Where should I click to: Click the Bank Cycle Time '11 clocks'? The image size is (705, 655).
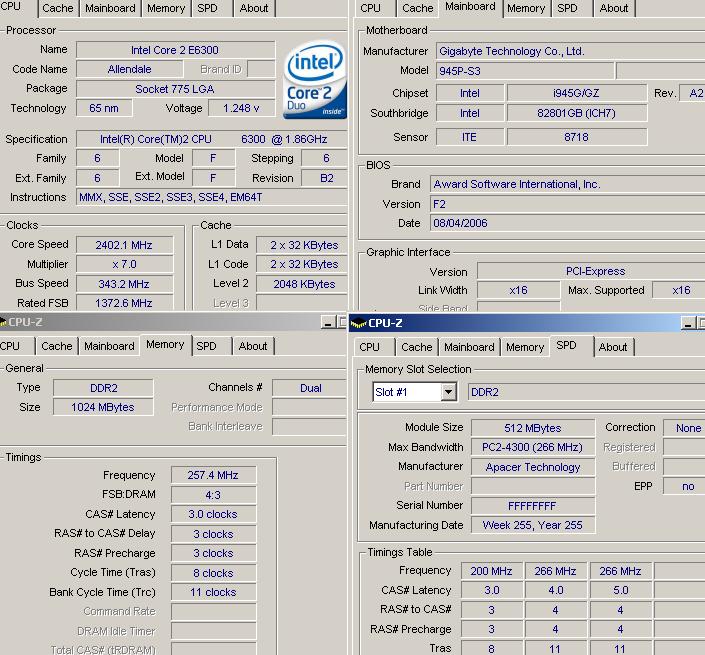(214, 592)
